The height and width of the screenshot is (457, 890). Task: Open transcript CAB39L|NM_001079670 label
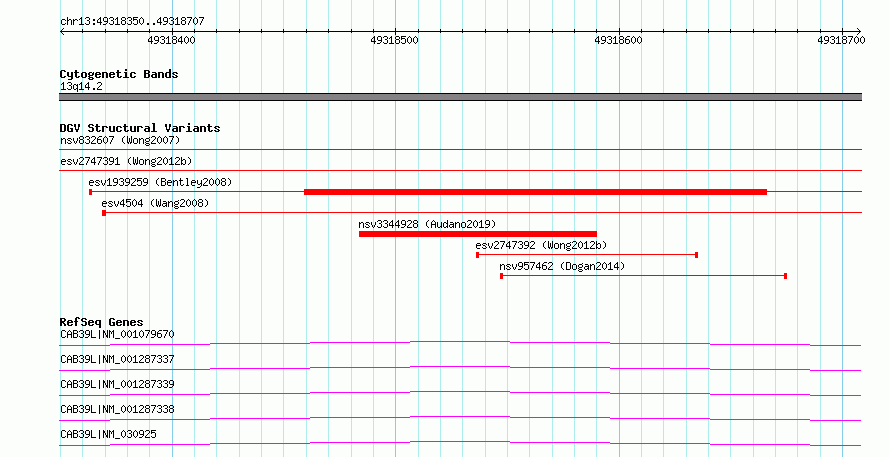coord(117,334)
